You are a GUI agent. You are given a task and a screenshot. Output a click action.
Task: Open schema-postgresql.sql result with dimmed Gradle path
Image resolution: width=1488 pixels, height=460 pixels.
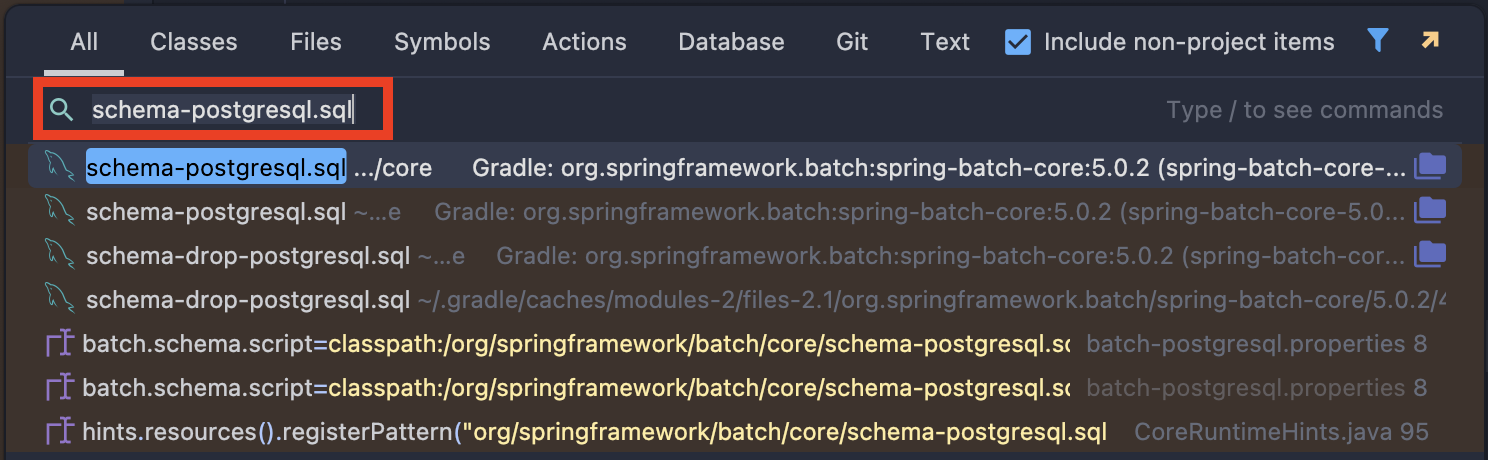click(744, 212)
